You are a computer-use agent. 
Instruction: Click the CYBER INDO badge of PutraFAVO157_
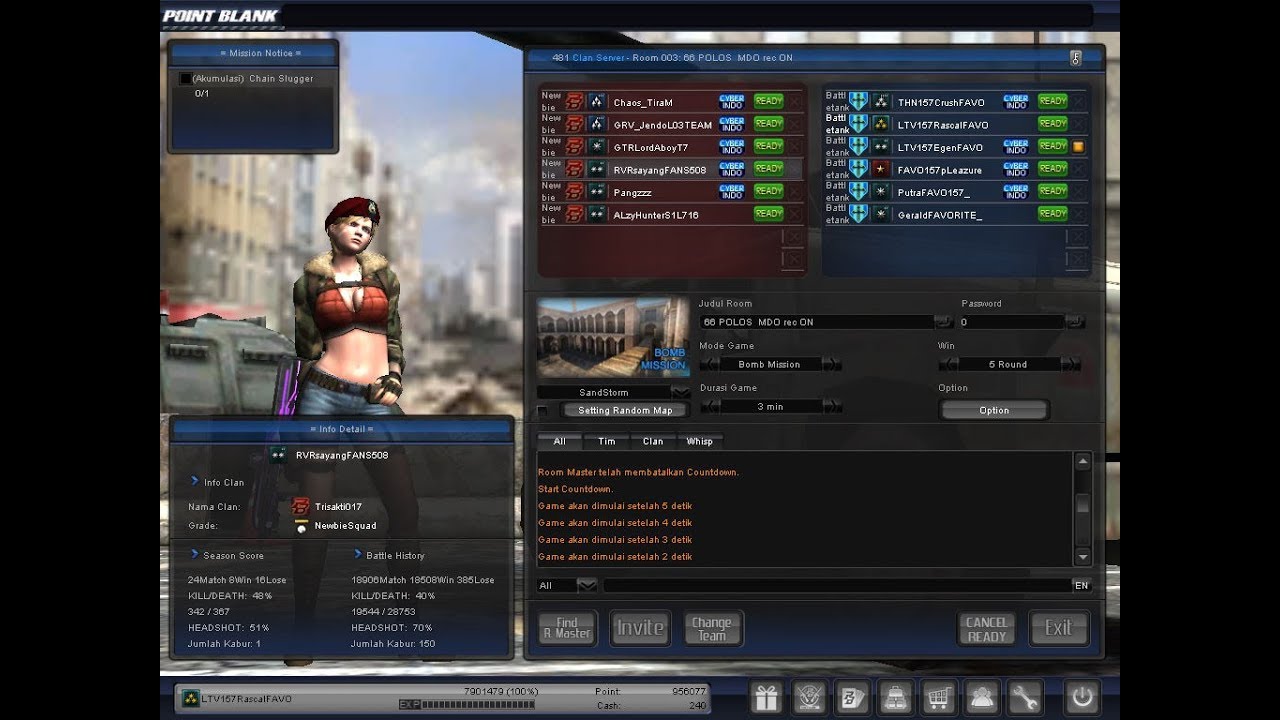[1016, 191]
